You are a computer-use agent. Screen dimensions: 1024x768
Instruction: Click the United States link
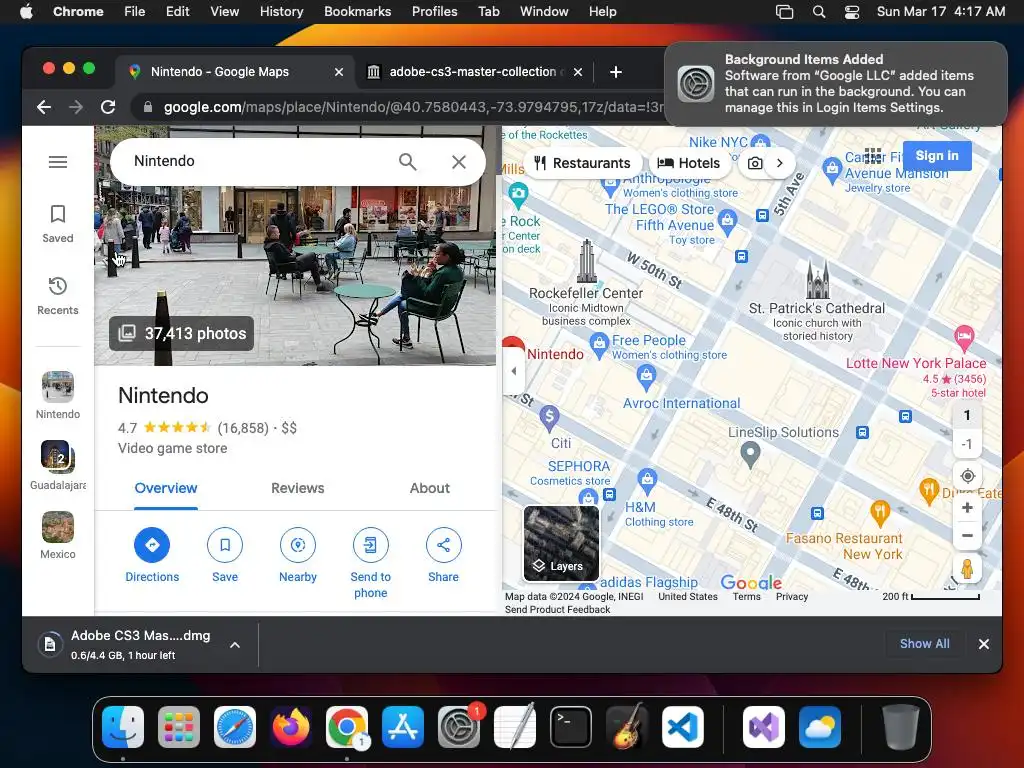click(688, 596)
